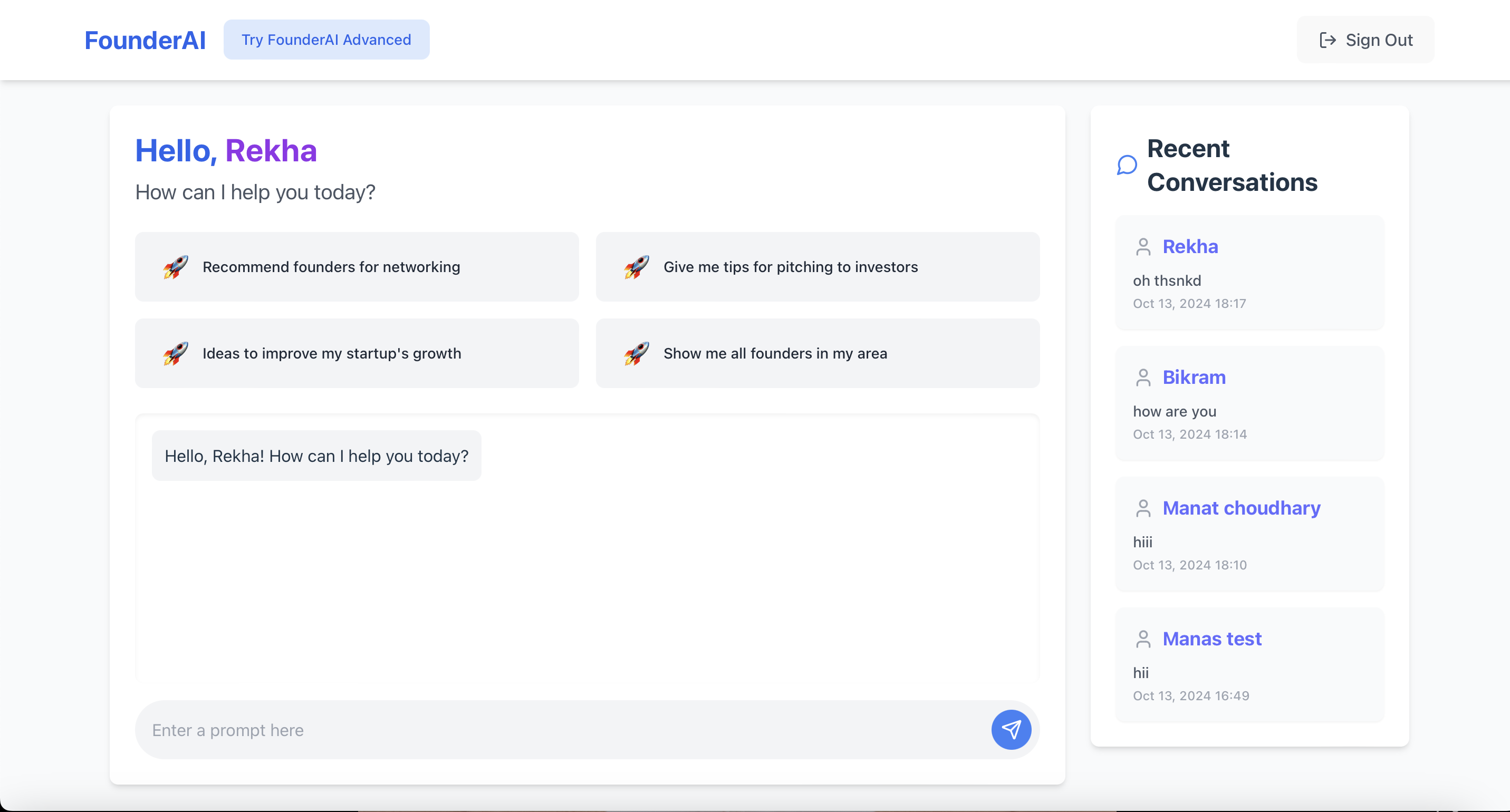Click the Recent Conversations chat bubble icon
This screenshot has height=812, width=1510.
1127,165
